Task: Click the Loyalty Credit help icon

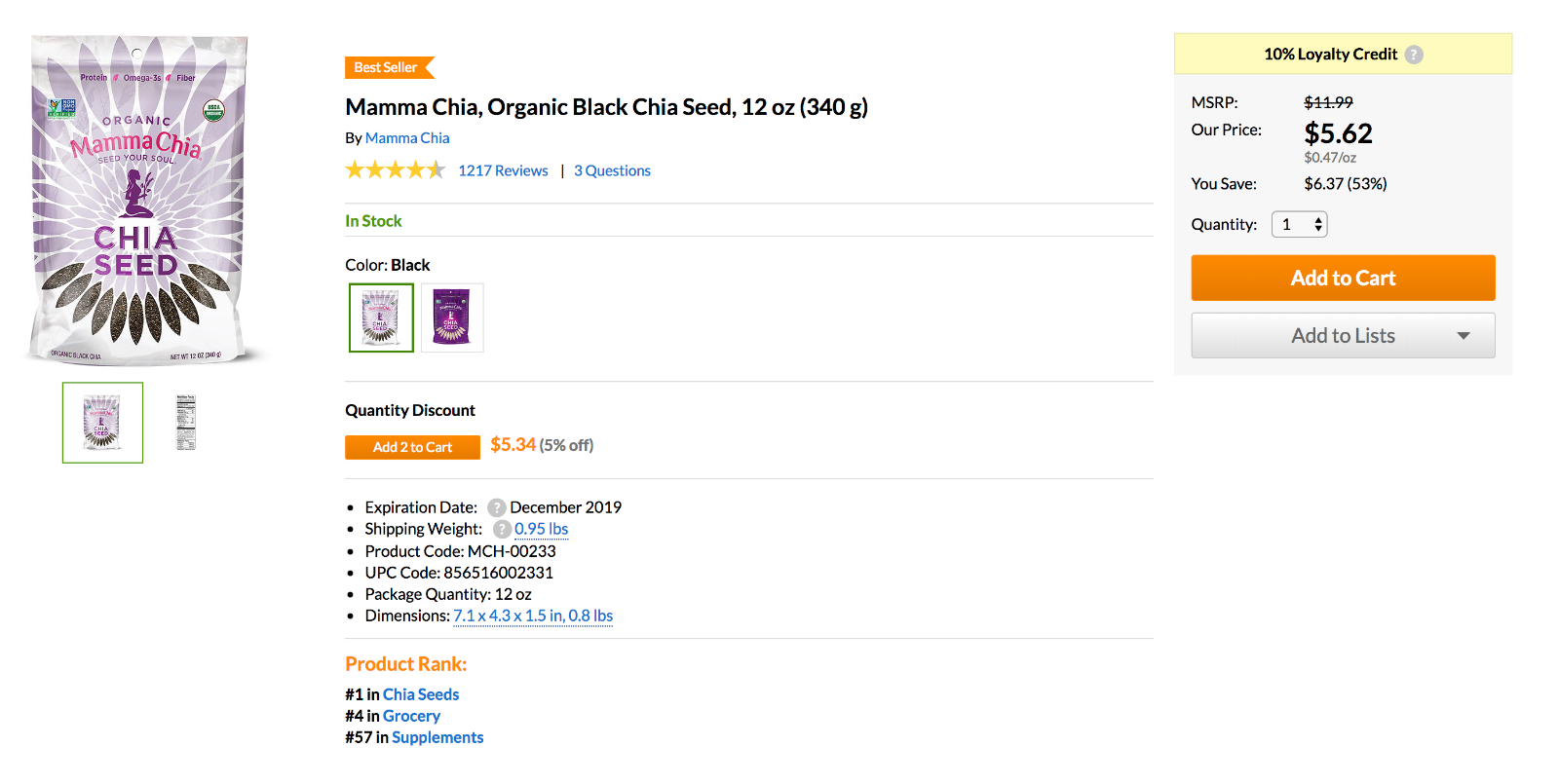Action: (1414, 55)
